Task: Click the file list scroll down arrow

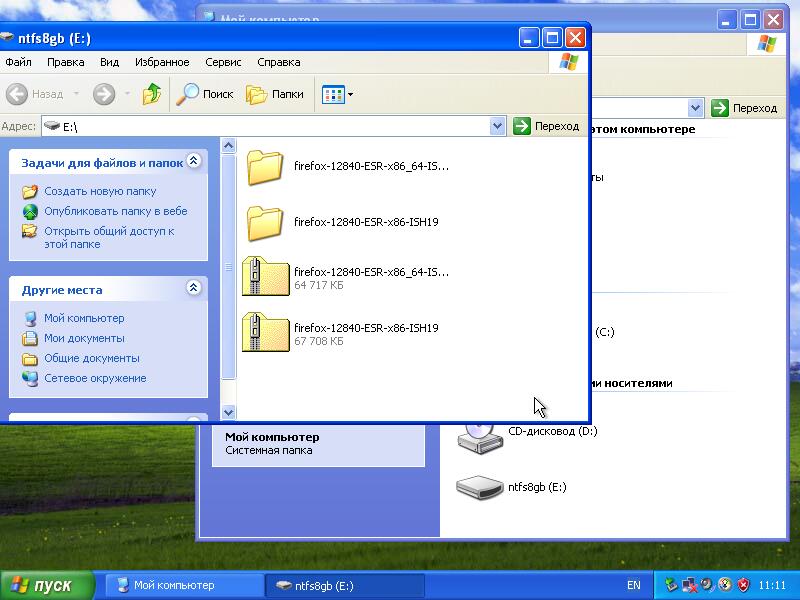Action: (228, 412)
